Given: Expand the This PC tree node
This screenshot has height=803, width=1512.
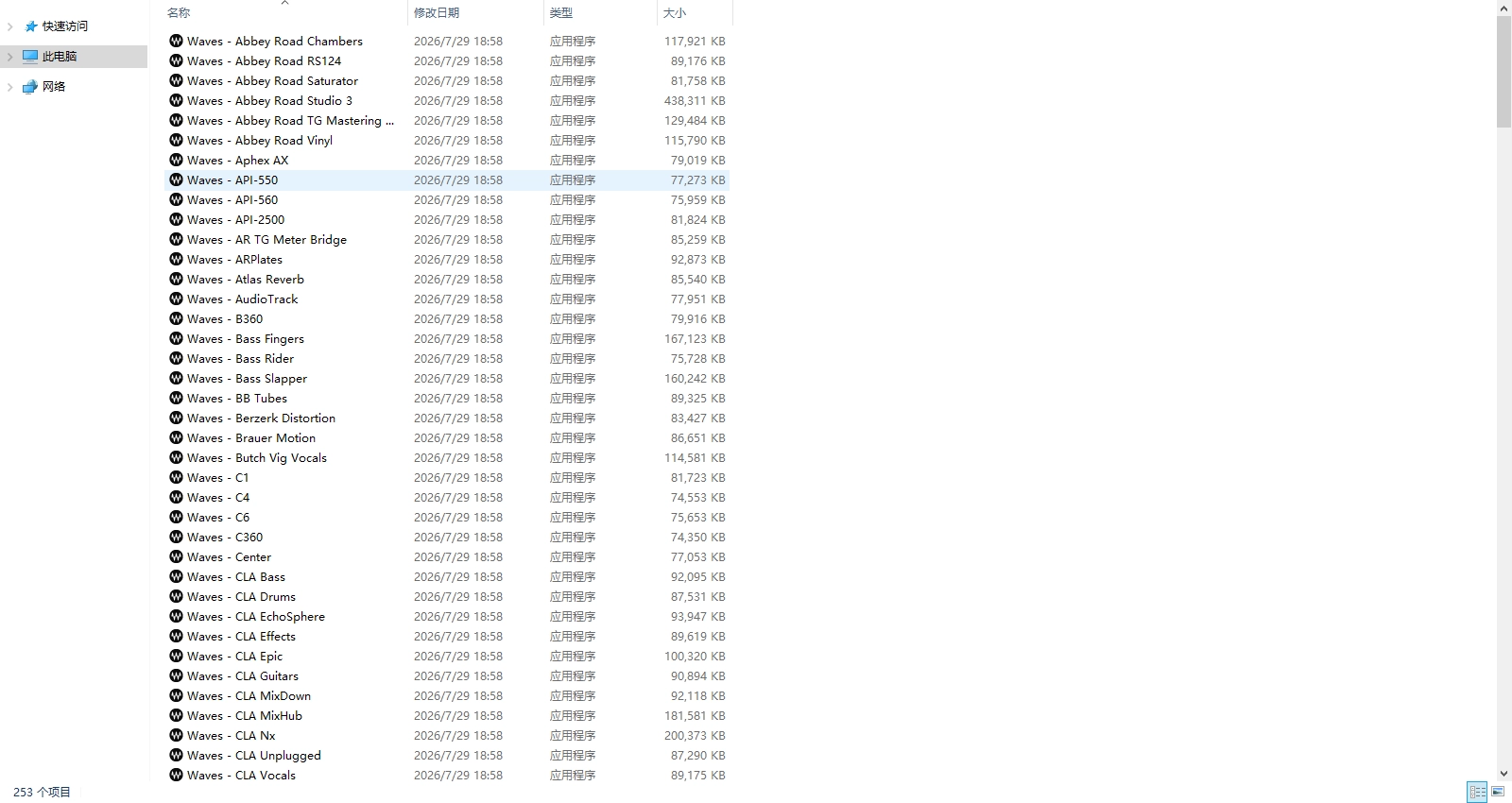Looking at the screenshot, I should point(10,57).
